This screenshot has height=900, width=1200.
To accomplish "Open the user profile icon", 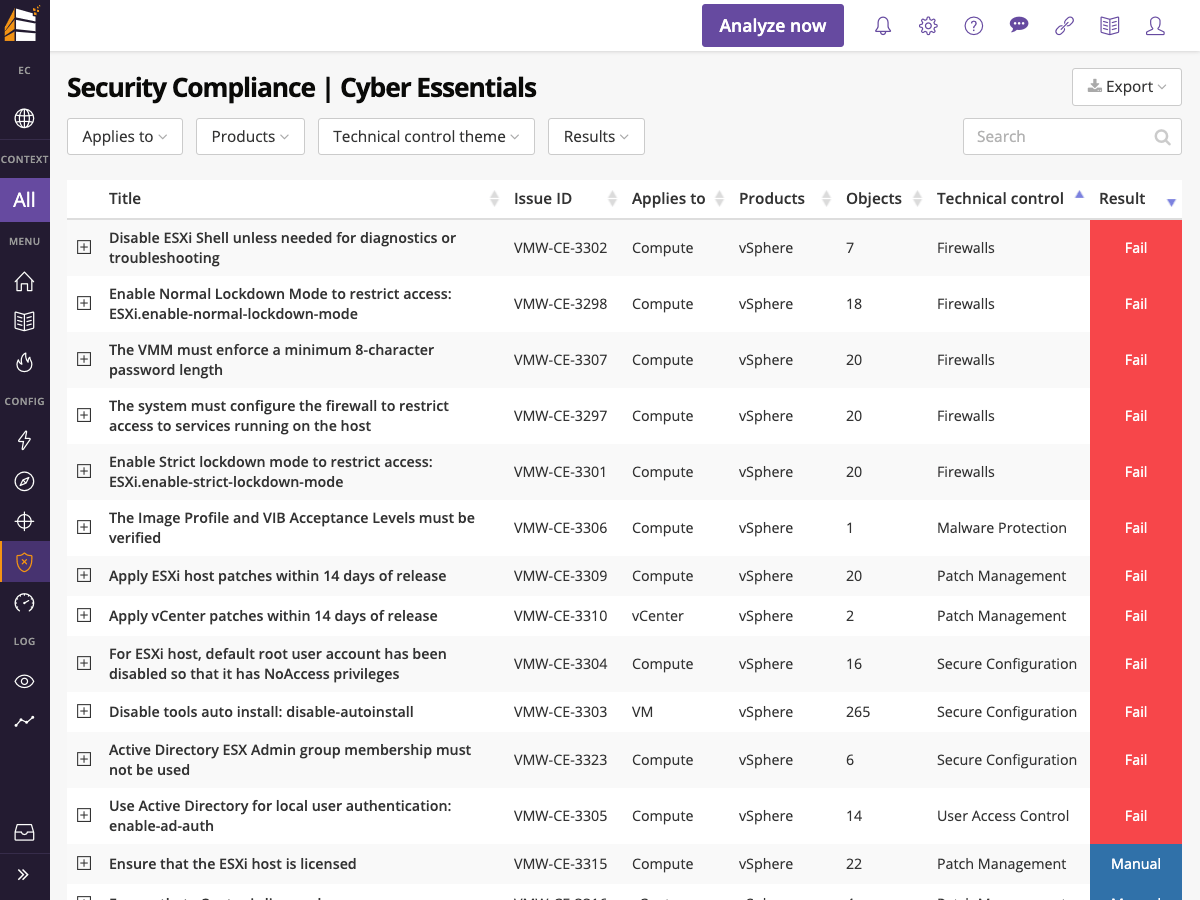I will coord(1155,26).
